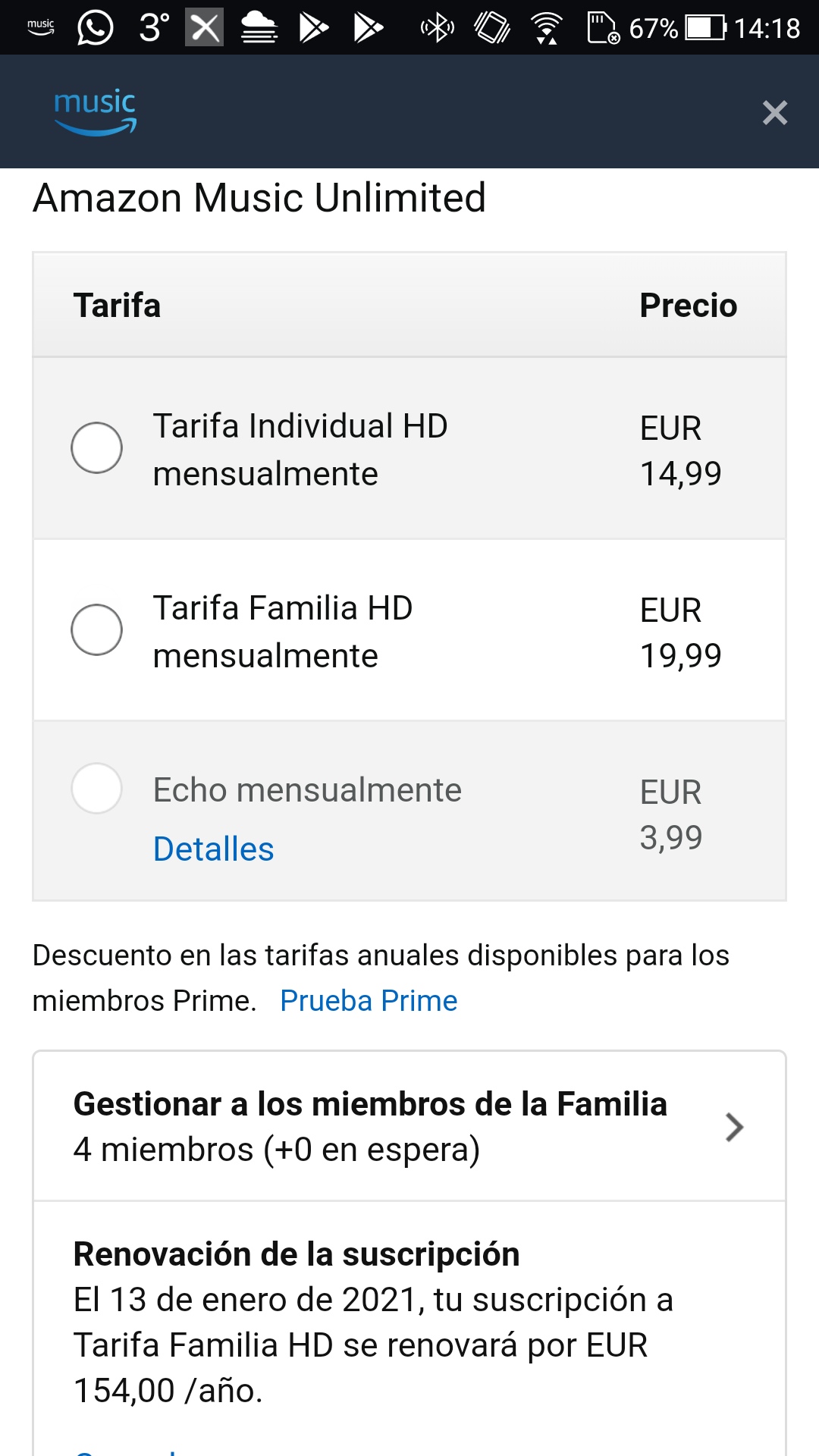Tap the small music notification icon

click(x=41, y=28)
